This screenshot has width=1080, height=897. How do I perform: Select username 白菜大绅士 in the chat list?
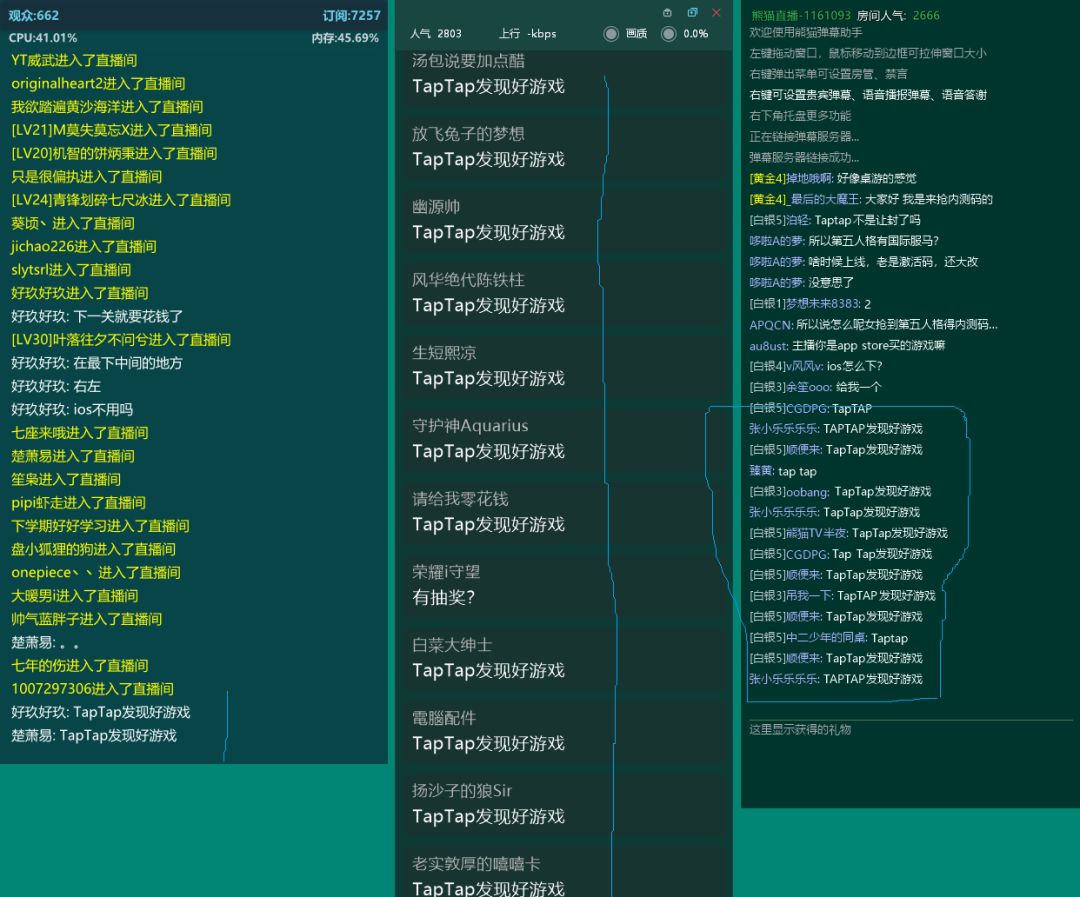452,645
